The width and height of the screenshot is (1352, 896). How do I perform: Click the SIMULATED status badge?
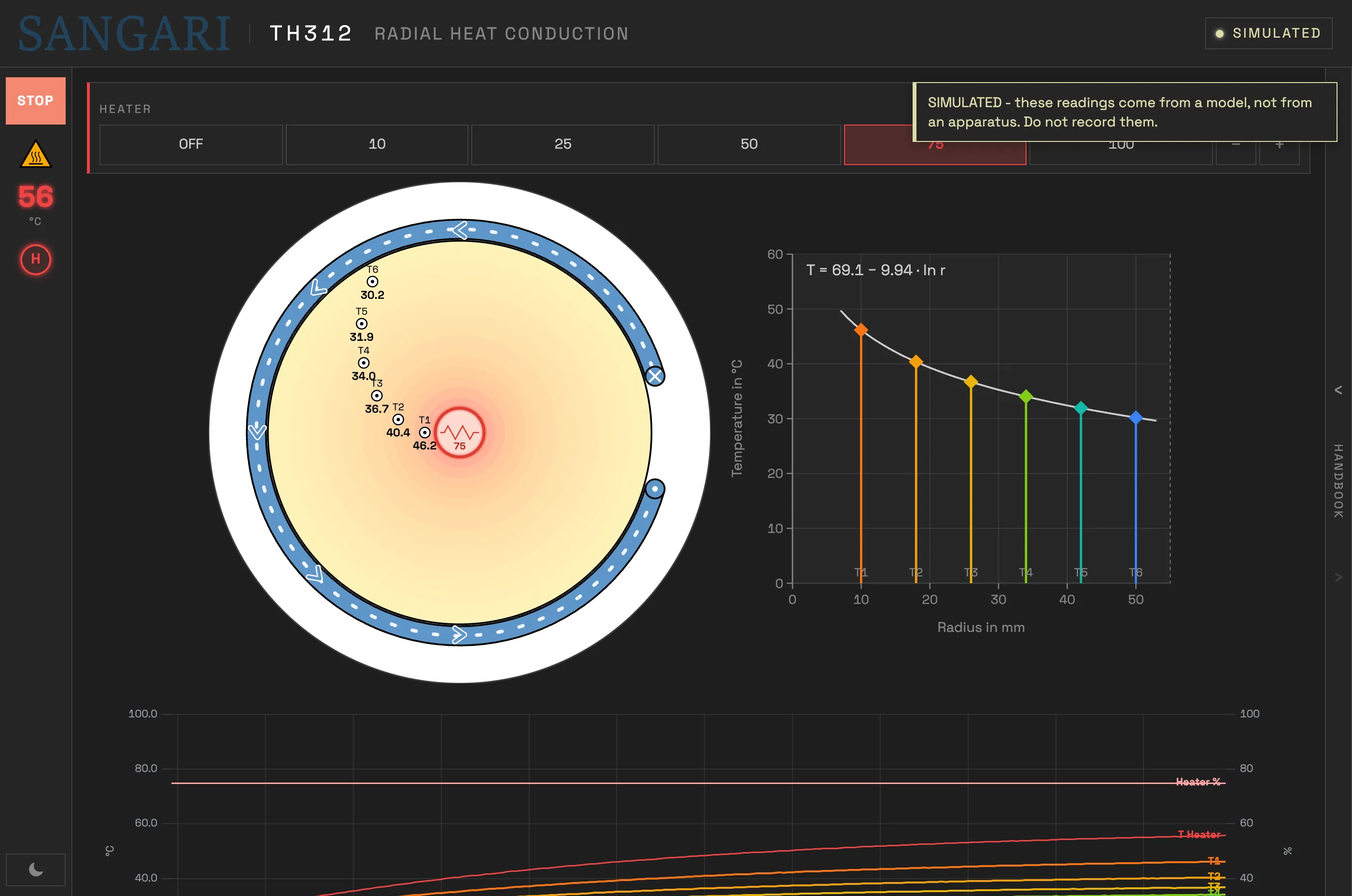click(x=1268, y=33)
